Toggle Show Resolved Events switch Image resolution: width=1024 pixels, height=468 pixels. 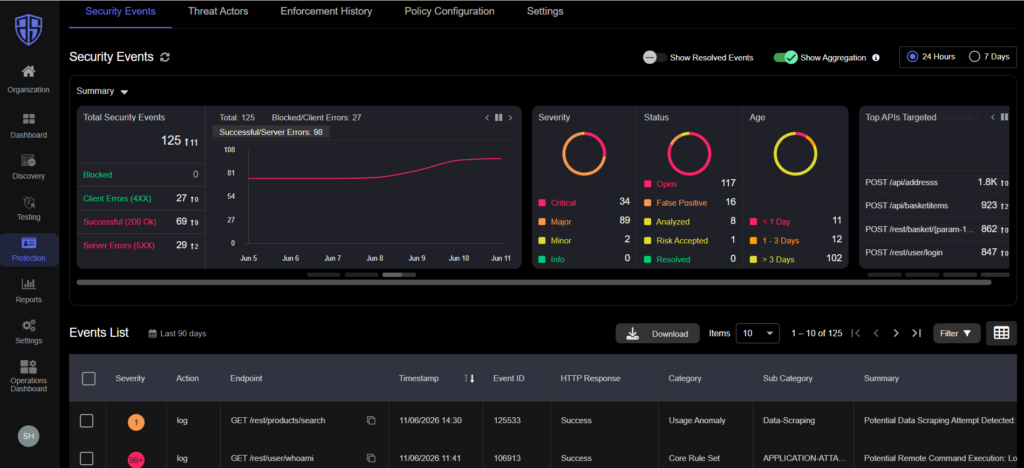point(654,57)
